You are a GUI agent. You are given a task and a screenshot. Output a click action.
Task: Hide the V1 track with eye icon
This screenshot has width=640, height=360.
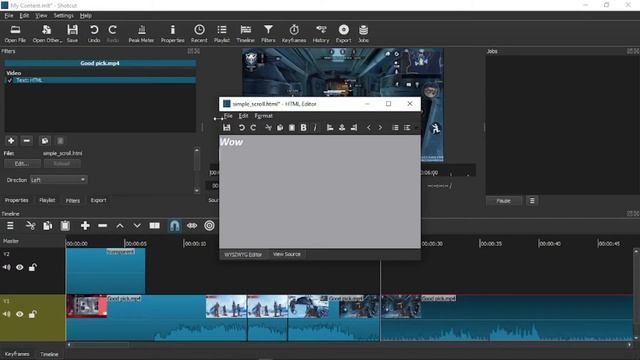coord(20,314)
